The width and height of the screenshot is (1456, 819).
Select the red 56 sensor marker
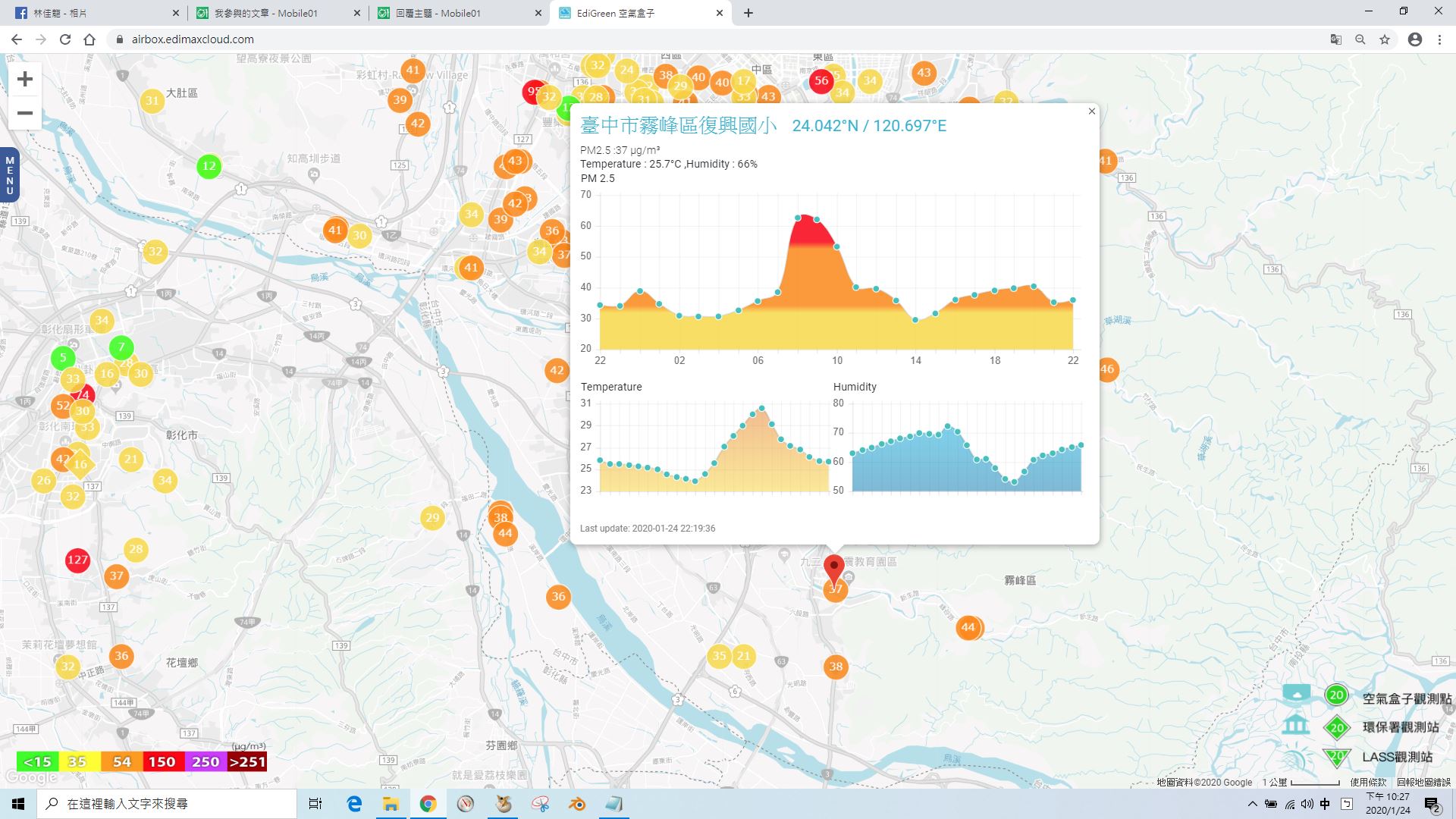coord(821,80)
